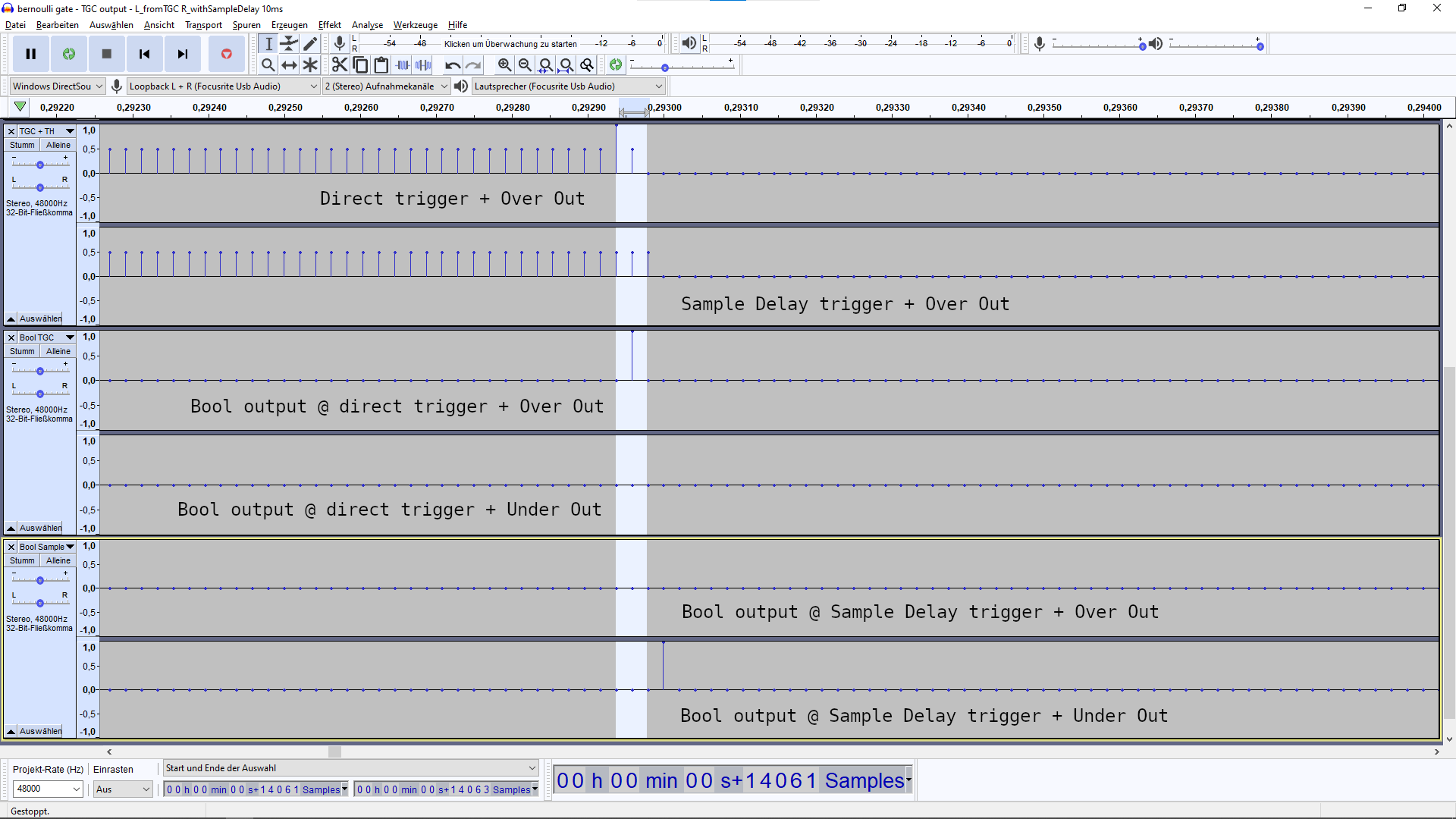Open Lautsprecher playback device dropdown
Screen dimensions: 1456x819
[x=569, y=86]
